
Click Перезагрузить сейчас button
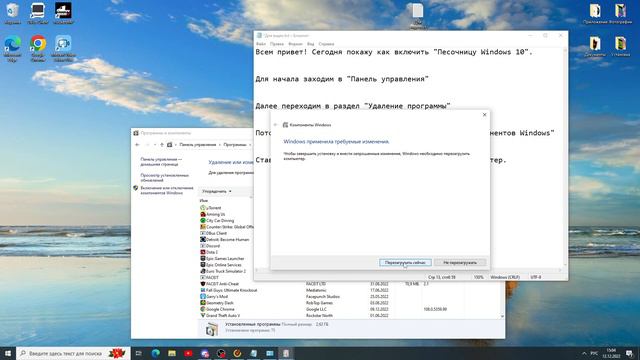[405, 262]
